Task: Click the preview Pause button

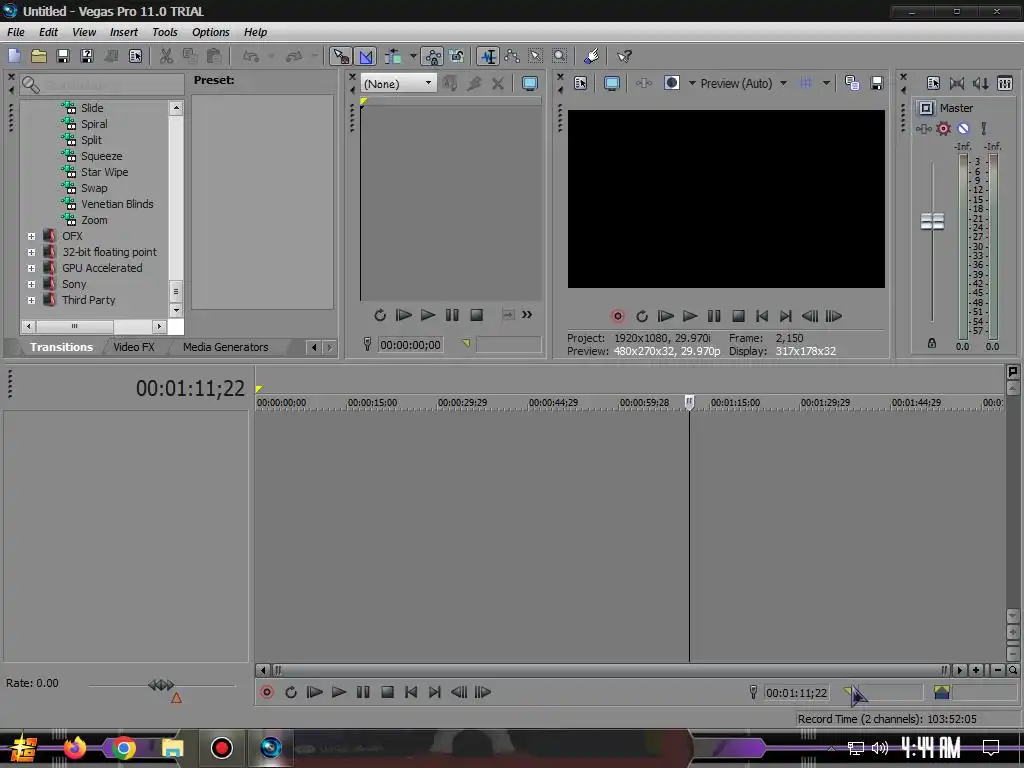Action: pos(714,316)
